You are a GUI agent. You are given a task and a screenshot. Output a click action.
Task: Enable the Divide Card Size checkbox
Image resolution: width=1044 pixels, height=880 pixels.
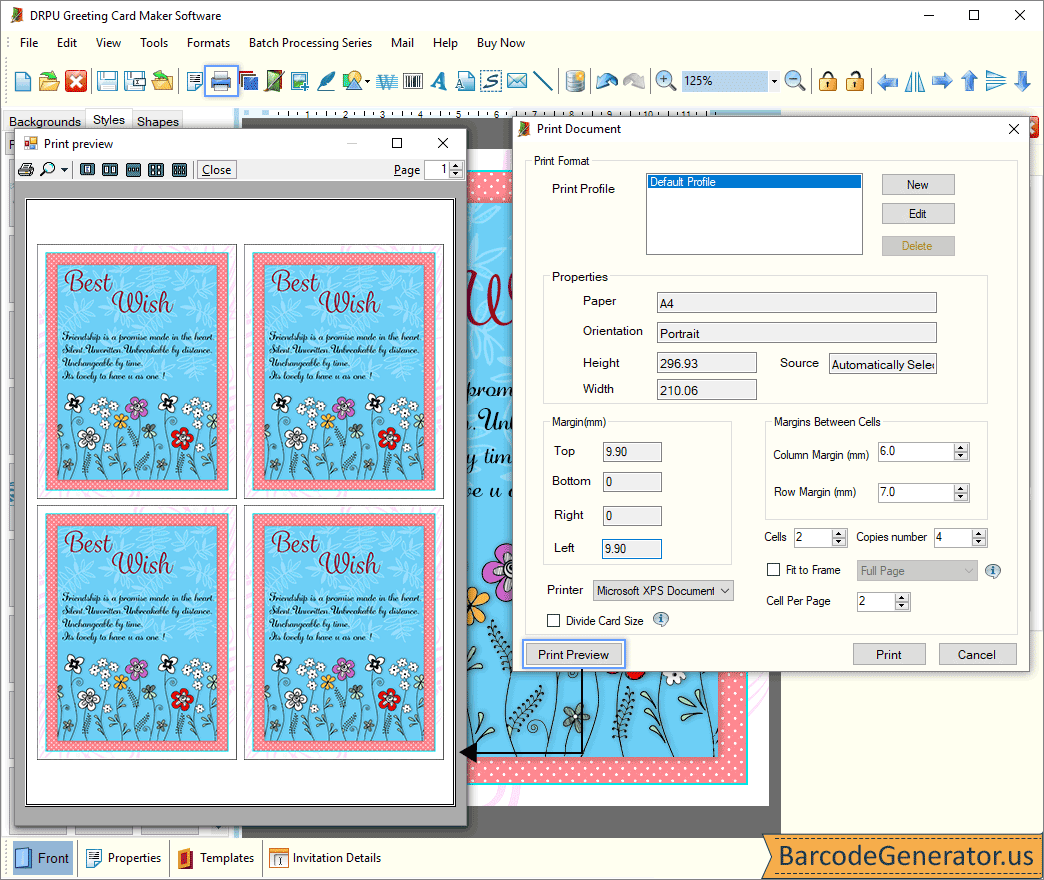553,620
